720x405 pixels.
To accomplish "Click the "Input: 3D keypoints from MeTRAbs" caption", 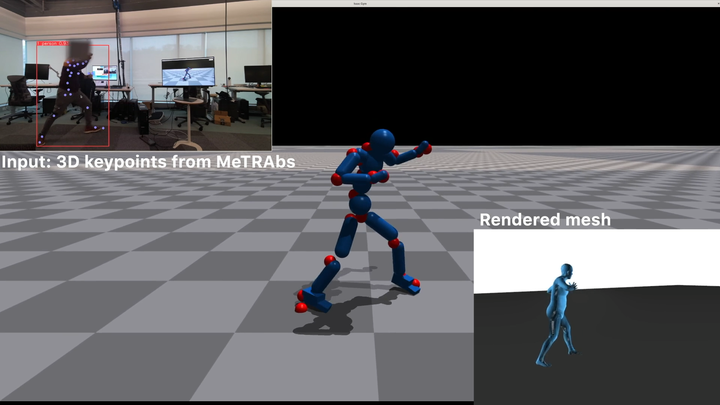I will pyautogui.click(x=148, y=162).
